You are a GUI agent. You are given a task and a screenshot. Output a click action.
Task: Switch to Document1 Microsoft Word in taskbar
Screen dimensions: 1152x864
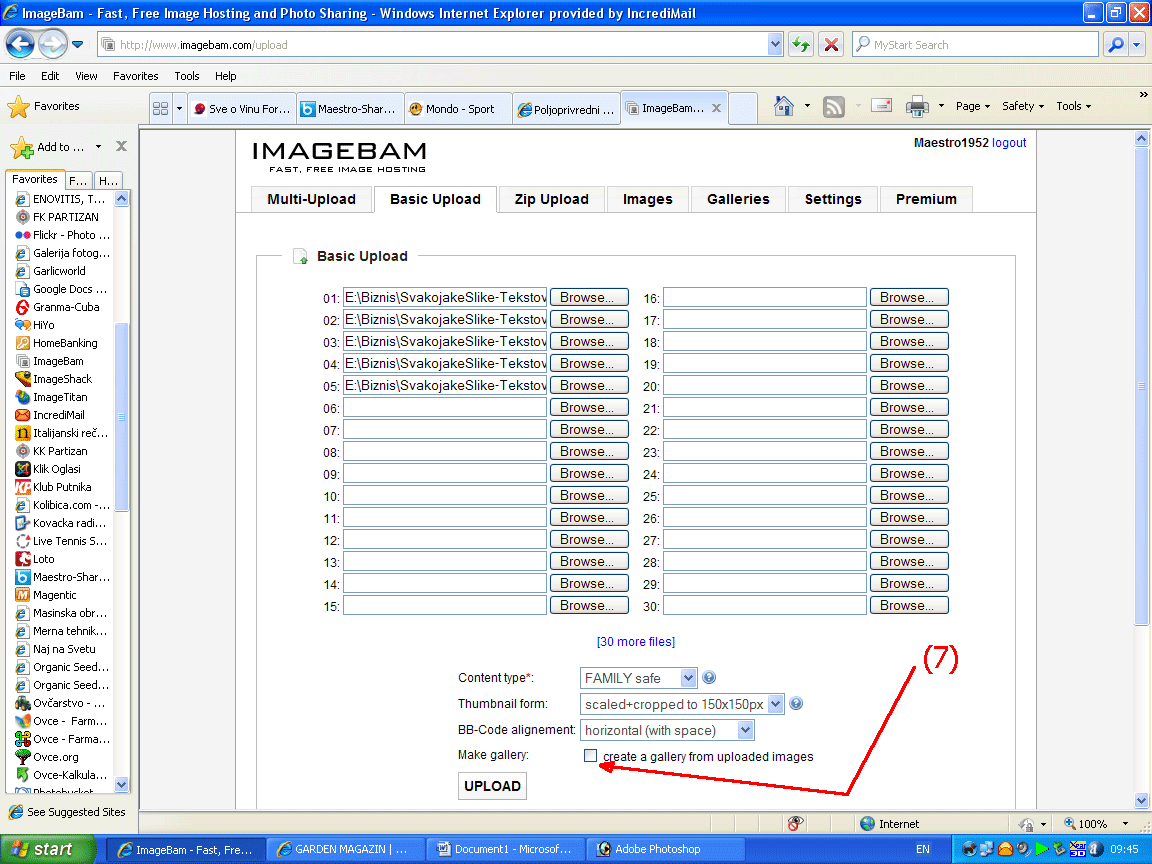tap(506, 849)
